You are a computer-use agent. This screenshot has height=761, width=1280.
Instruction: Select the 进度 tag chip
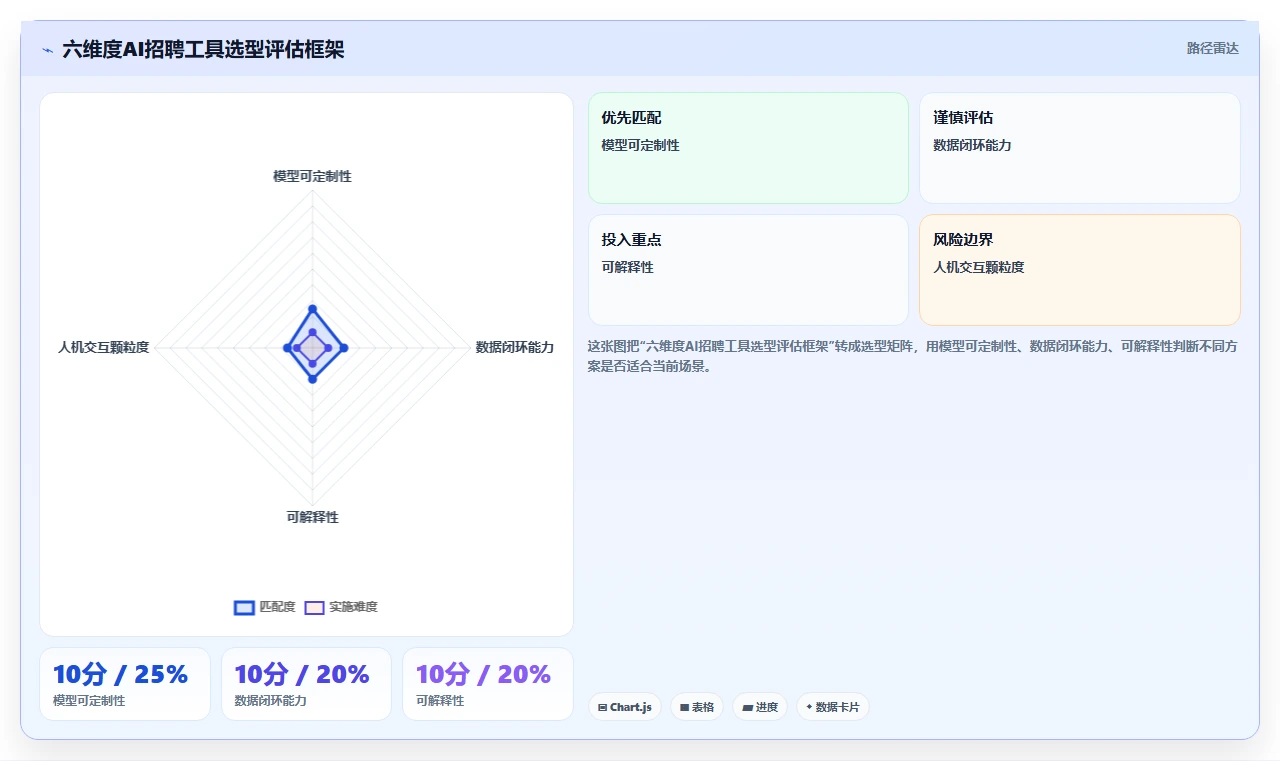(x=760, y=707)
